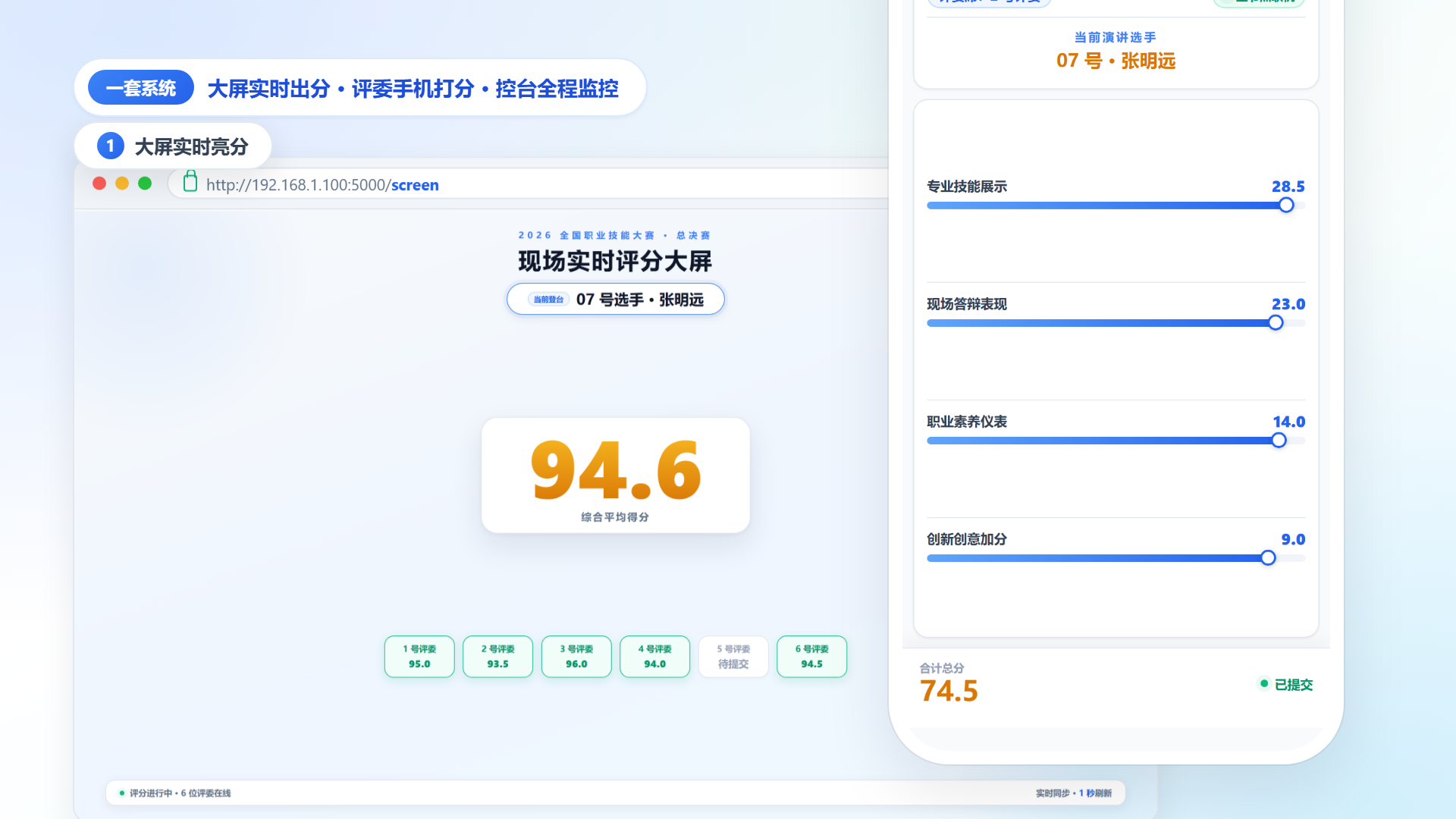Click the 28.5 score value

click(x=1288, y=187)
